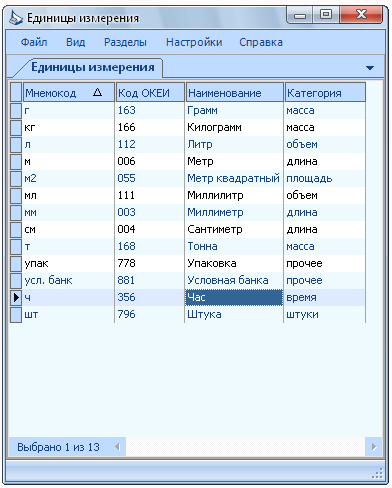This screenshot has width=392, height=488.
Task: Click OKEI code 006 cell
Action: [149, 161]
